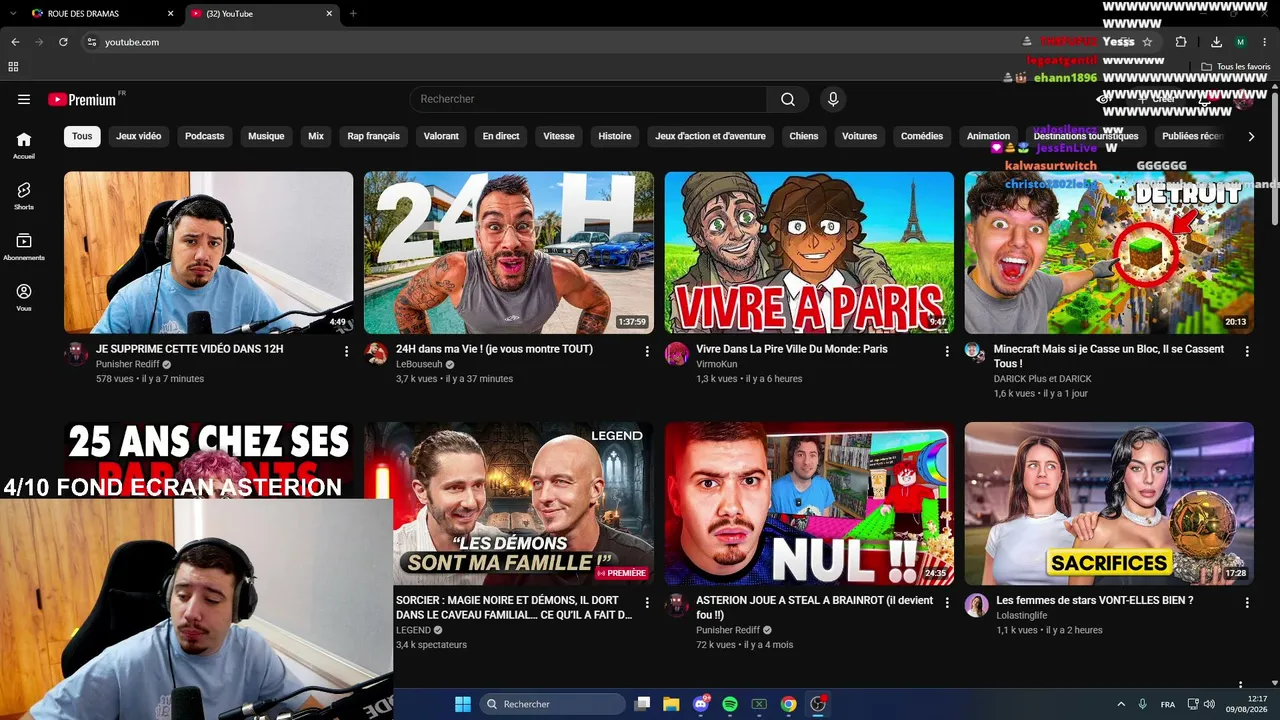Open options menu for 24H dans ma Vie

click(647, 351)
